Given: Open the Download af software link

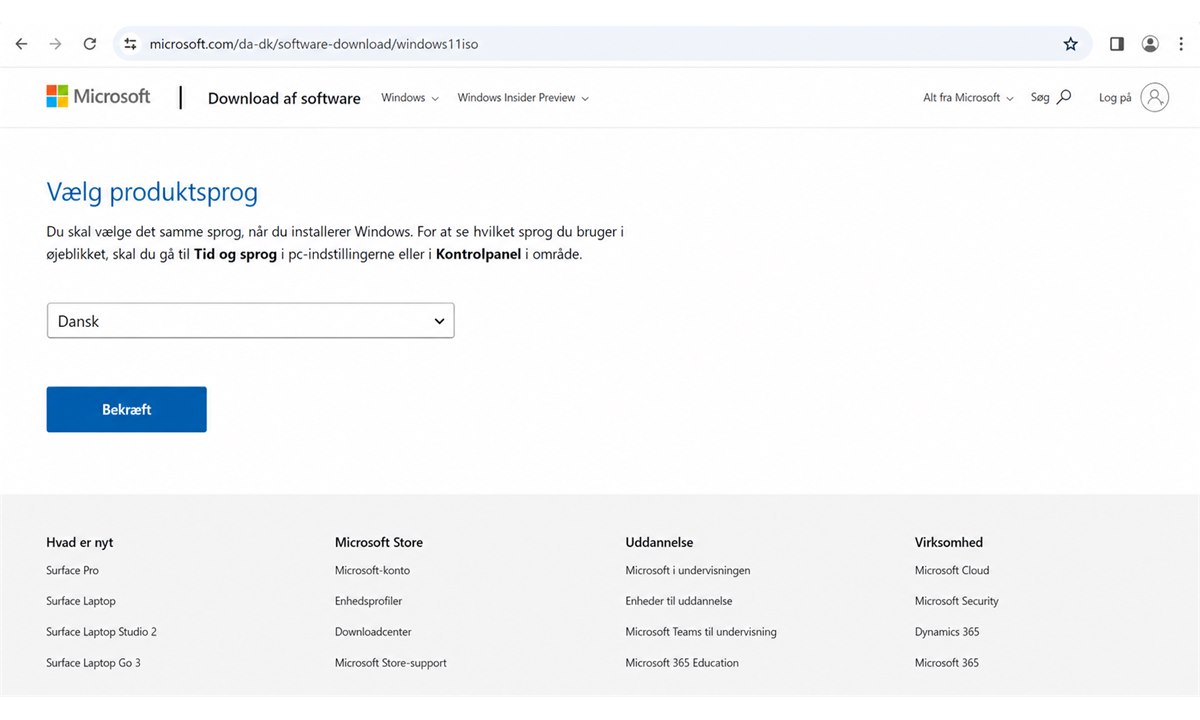Looking at the screenshot, I should (284, 98).
